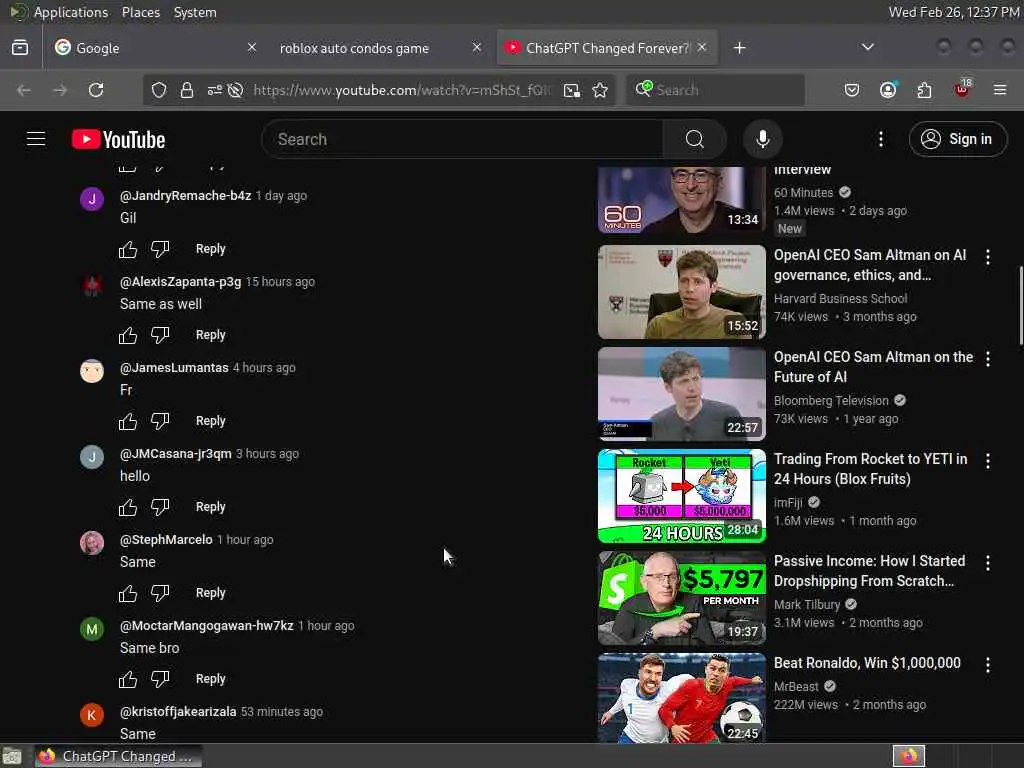Click the browser toolbar Search box

(x=716, y=90)
